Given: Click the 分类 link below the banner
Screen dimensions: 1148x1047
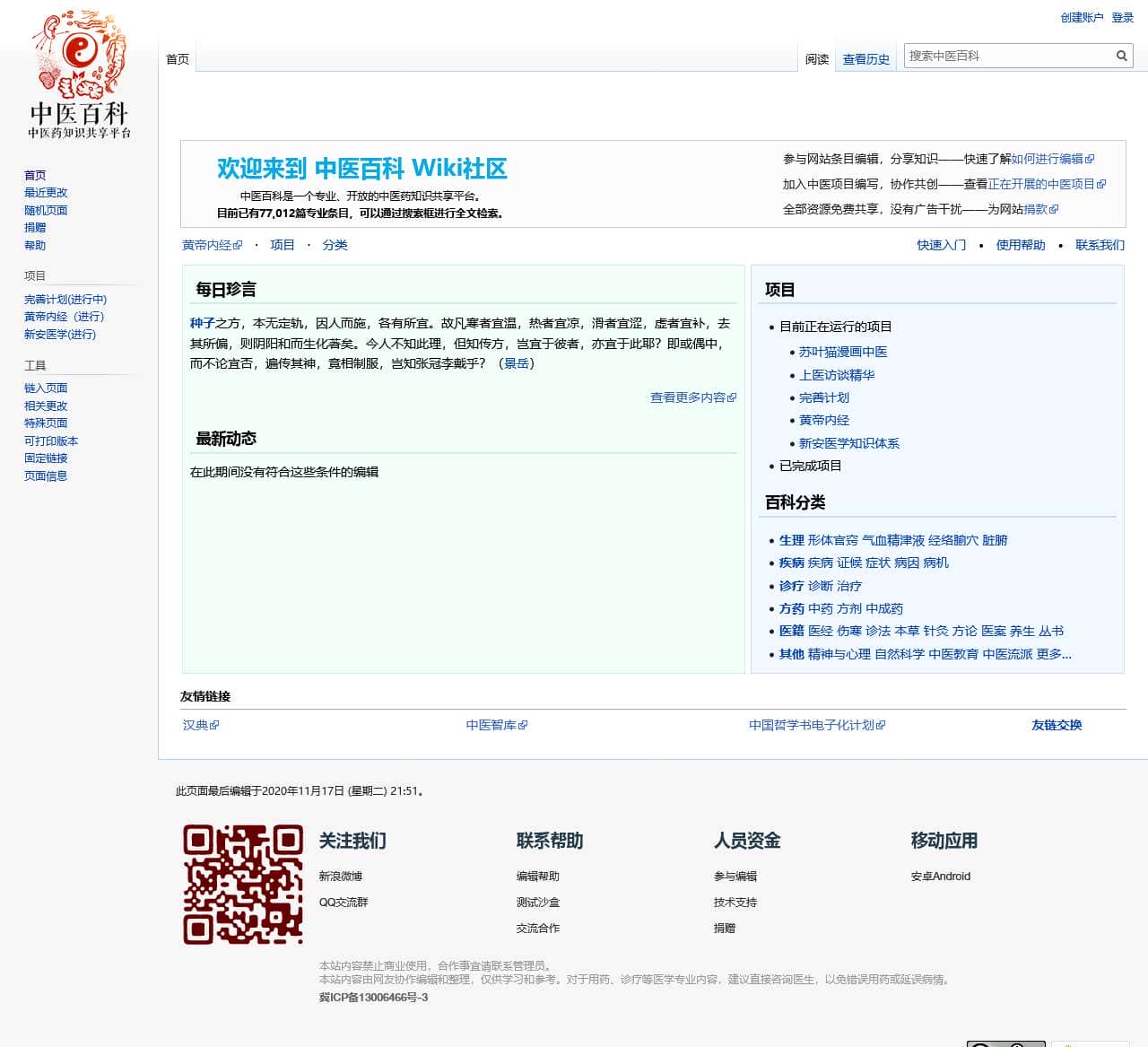Looking at the screenshot, I should (x=335, y=245).
